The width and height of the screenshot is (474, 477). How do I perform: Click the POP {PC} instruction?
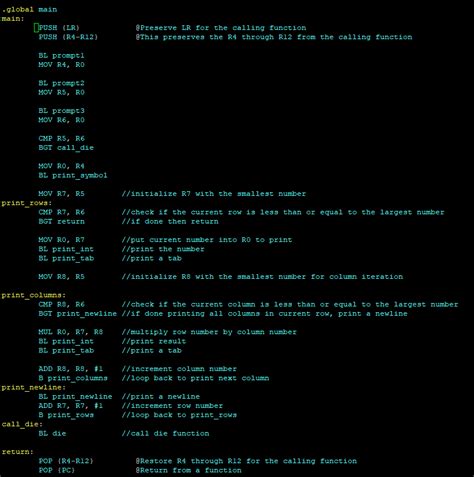pyautogui.click(x=57, y=470)
